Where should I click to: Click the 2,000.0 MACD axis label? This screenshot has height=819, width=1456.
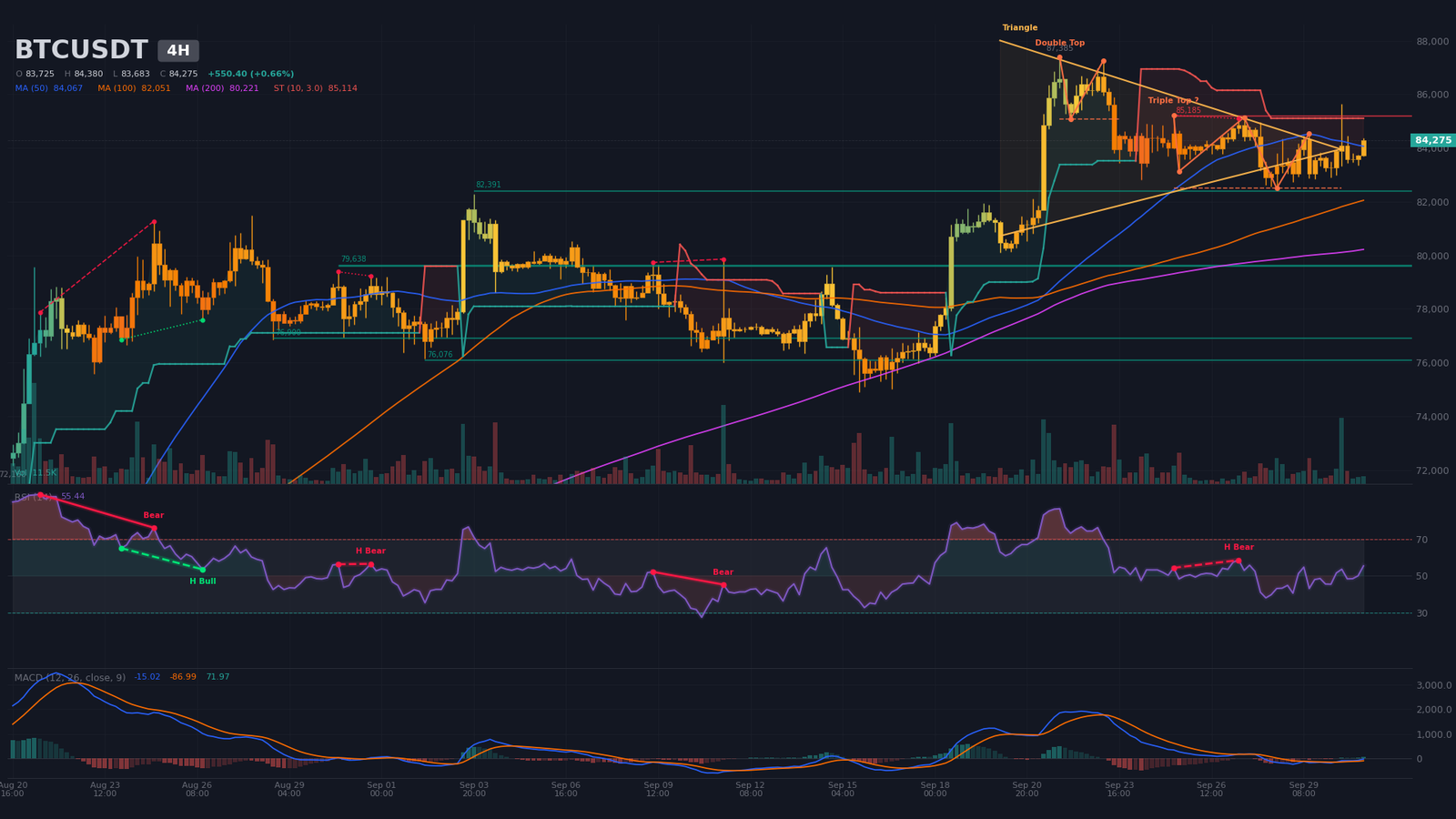coord(1432,710)
